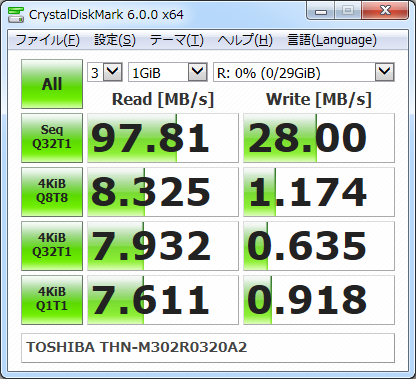Start the 4KiB Q8T8 test

(52, 192)
